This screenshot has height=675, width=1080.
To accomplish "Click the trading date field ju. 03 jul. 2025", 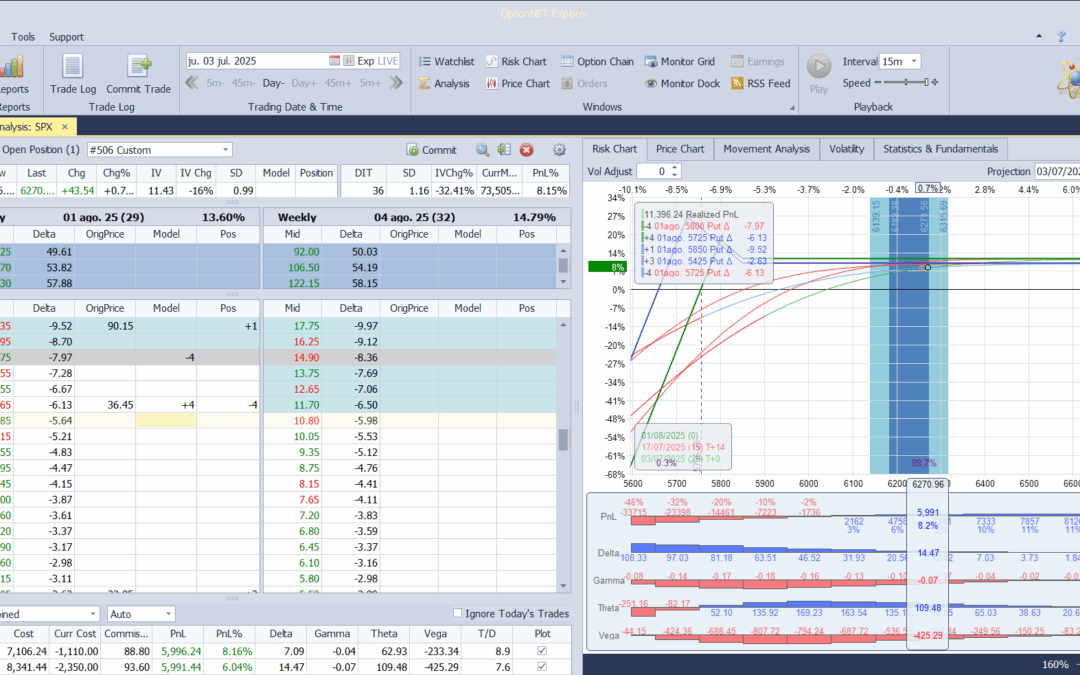I will point(256,61).
